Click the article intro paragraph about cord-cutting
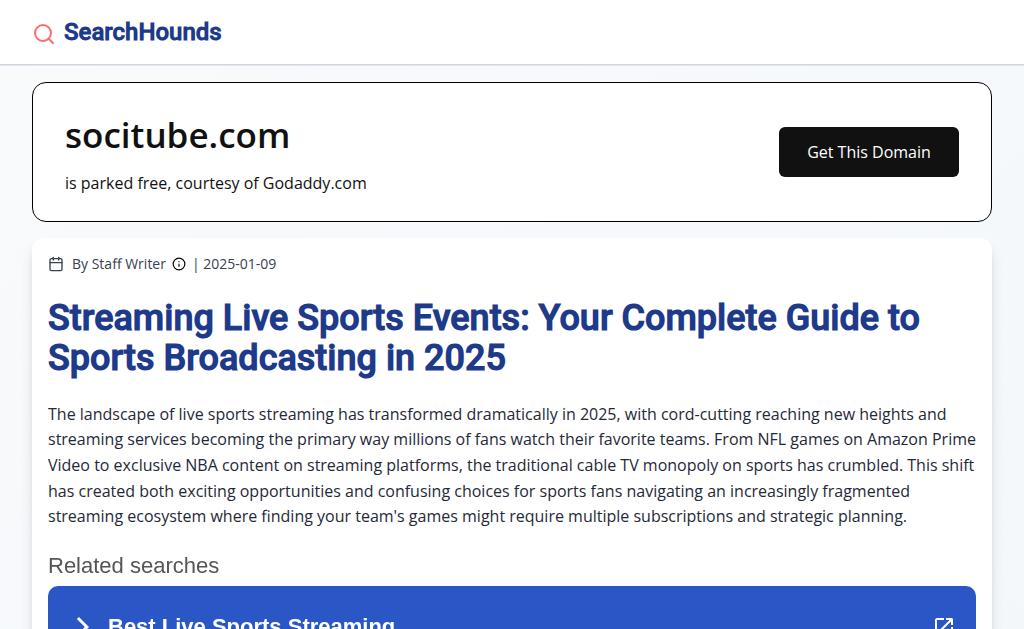Viewport: 1024px width, 629px height. 512,465
